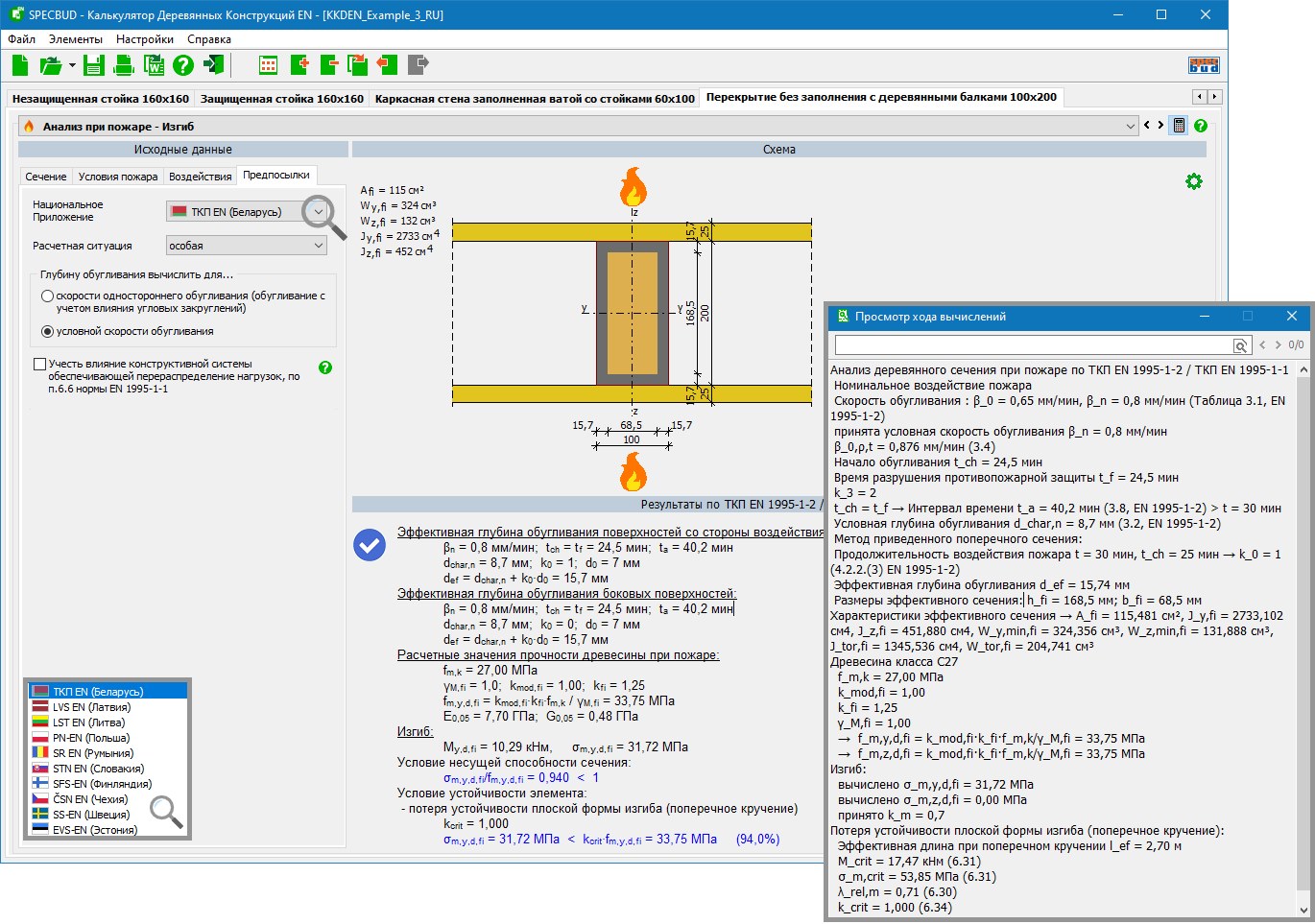This screenshot has height=924, width=1315.
Task: Select the one-sided charring rate radio button
Action: tap(47, 296)
